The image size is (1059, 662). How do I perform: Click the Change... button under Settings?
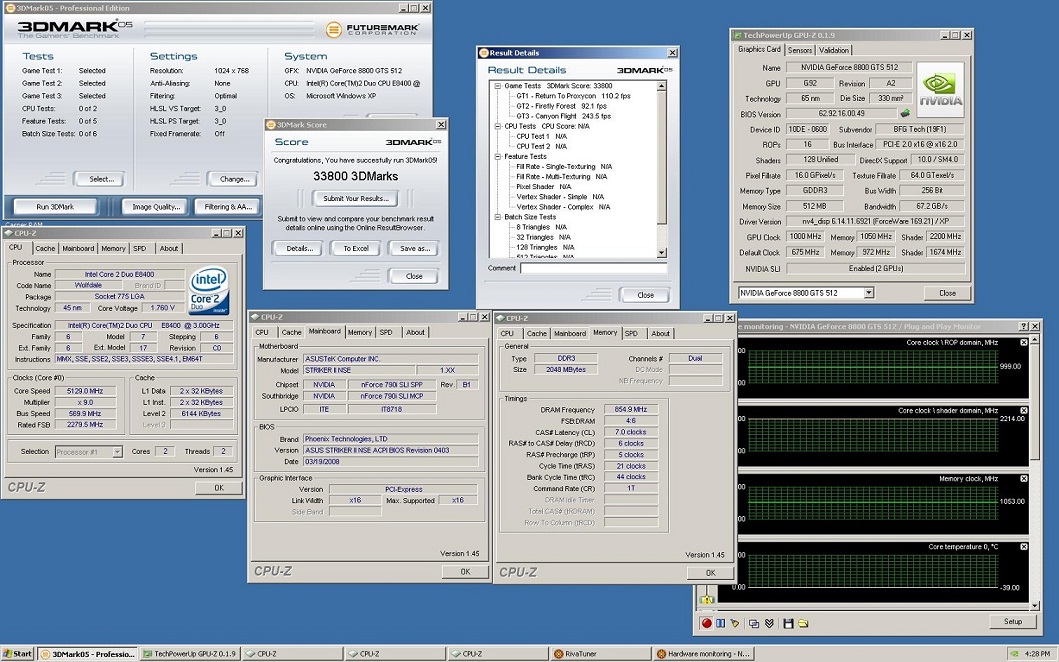[234, 179]
